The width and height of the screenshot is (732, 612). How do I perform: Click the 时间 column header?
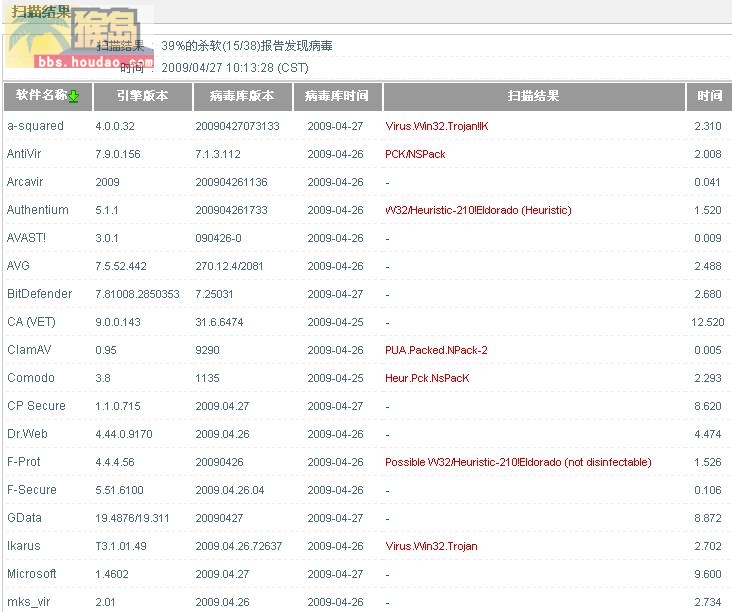[710, 97]
